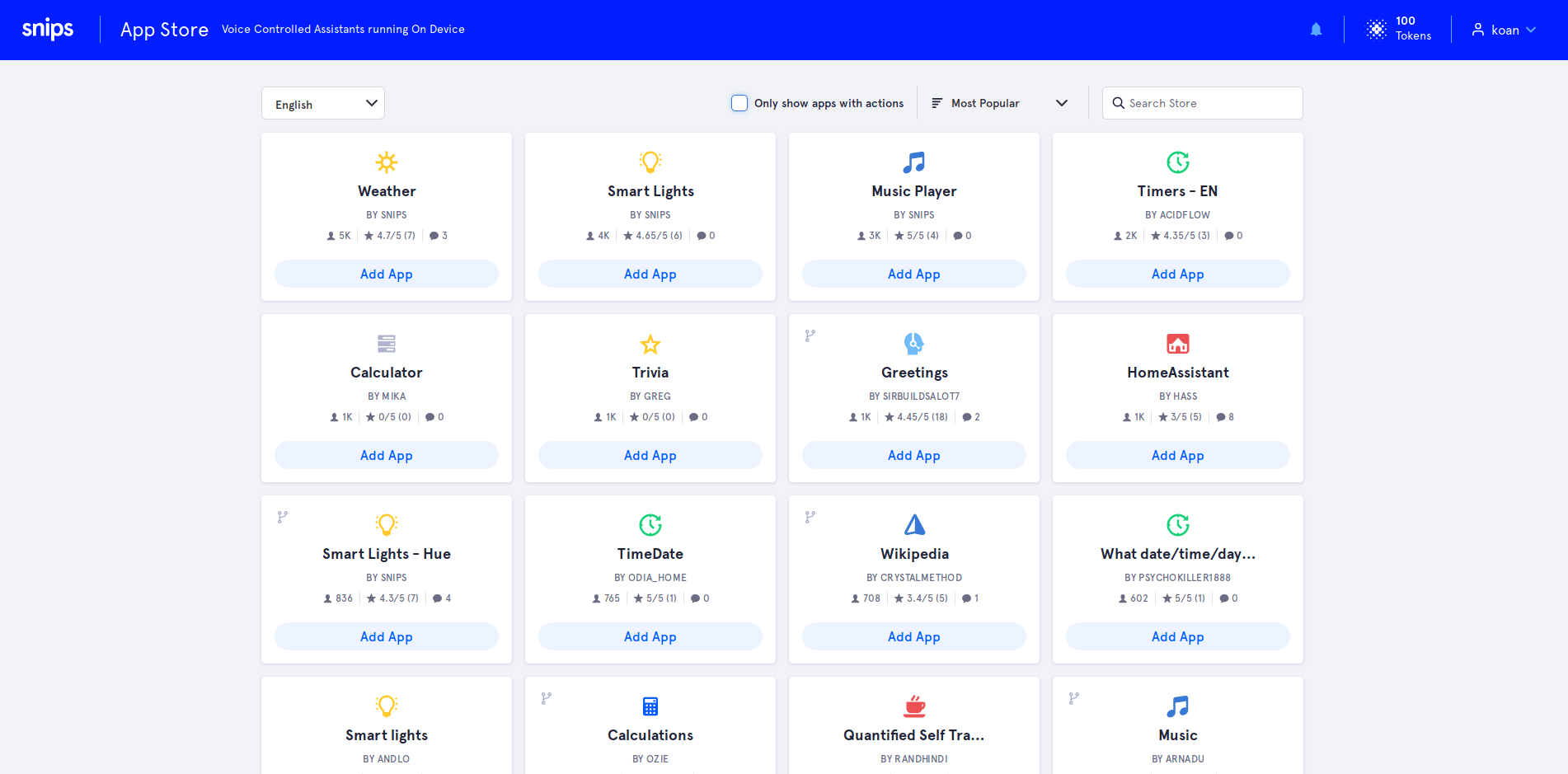Add the TimeDate app
This screenshot has height=774, width=1568.
(650, 636)
